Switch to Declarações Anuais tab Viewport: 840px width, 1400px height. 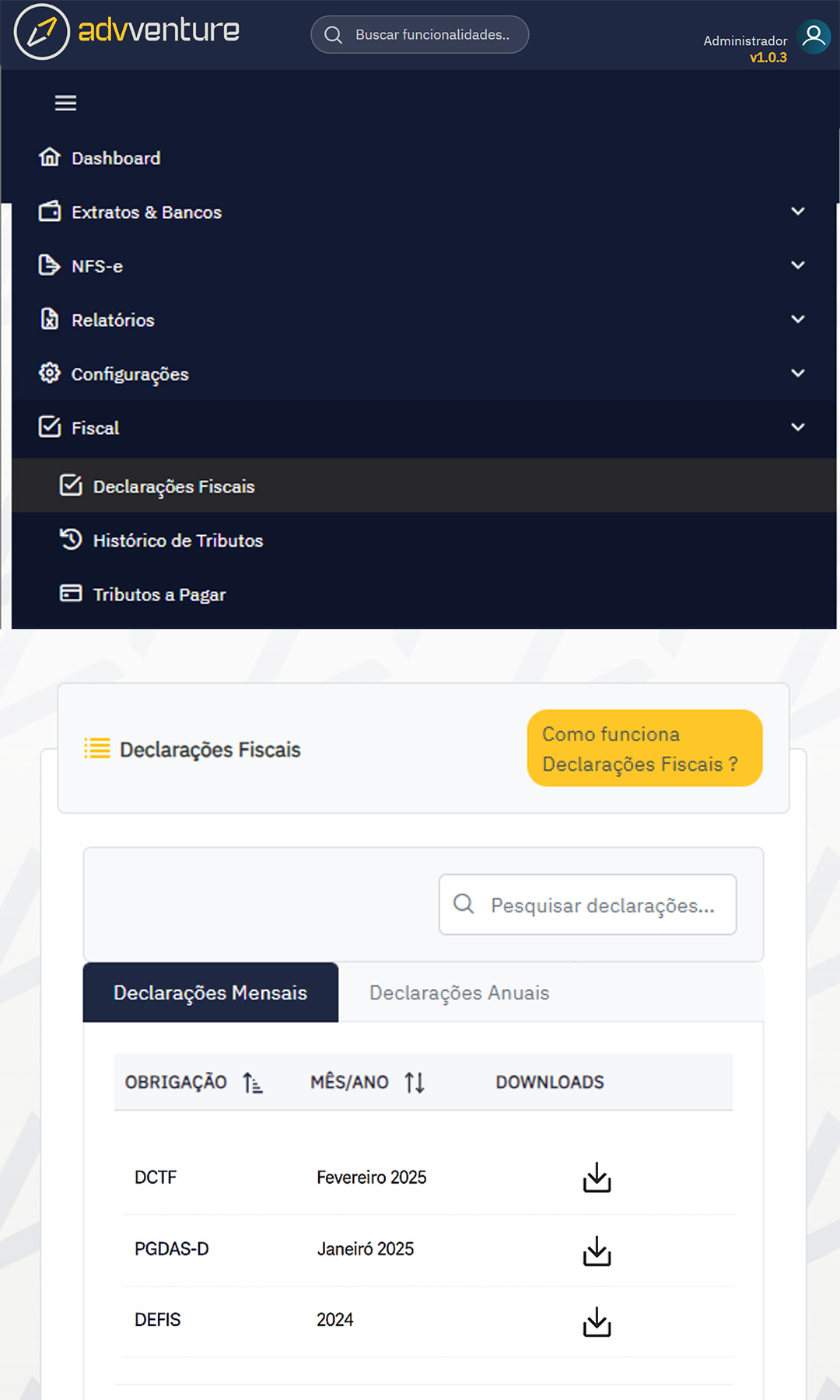click(459, 992)
